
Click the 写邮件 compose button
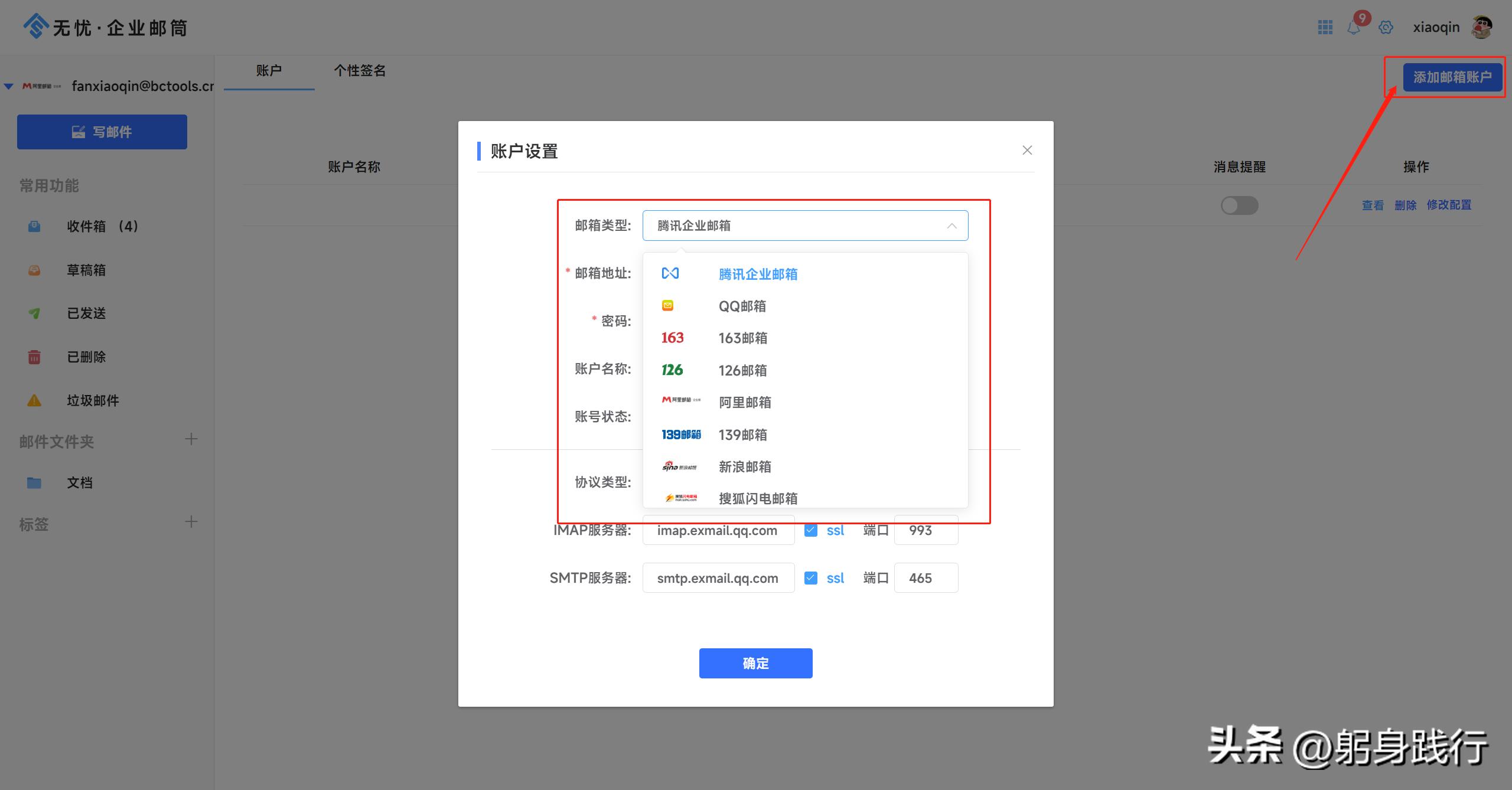coord(102,131)
